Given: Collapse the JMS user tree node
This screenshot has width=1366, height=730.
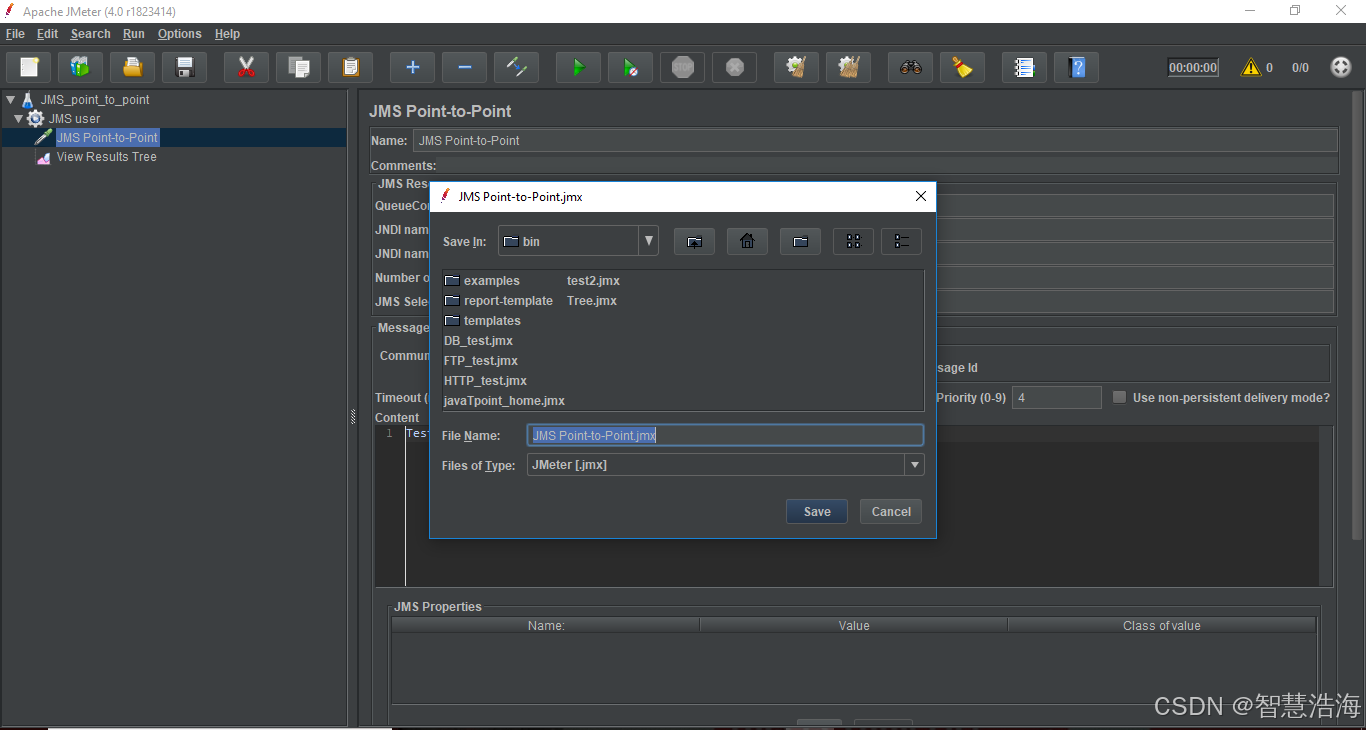Looking at the screenshot, I should pos(18,119).
